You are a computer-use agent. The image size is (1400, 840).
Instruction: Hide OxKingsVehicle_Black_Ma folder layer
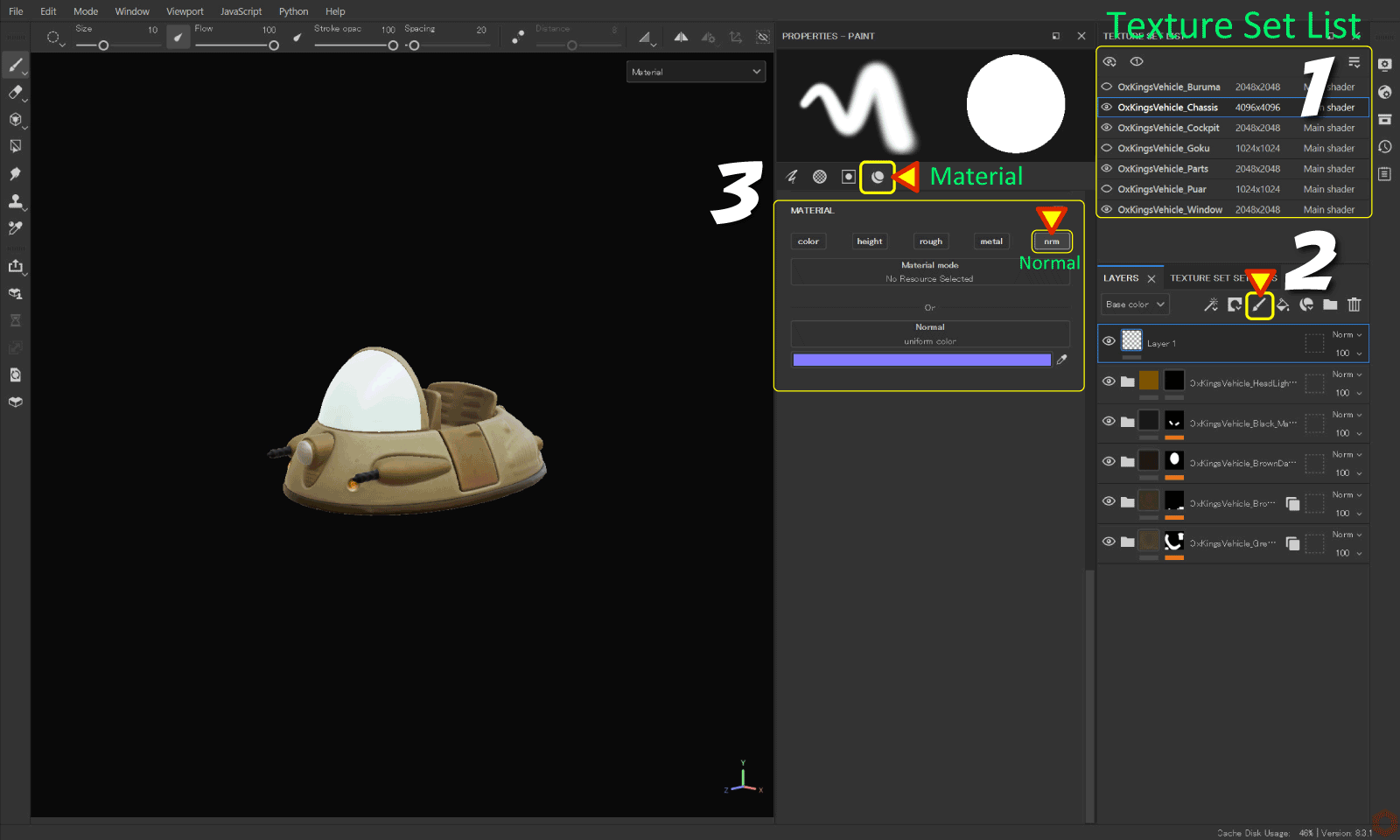pyautogui.click(x=1109, y=422)
